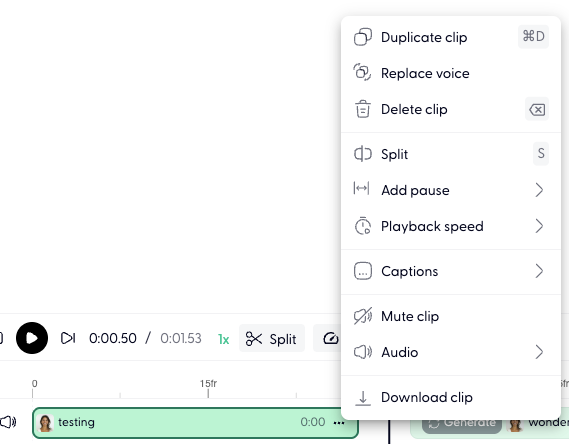Click the Download clip arrow icon
The image size is (569, 444).
pos(363,398)
